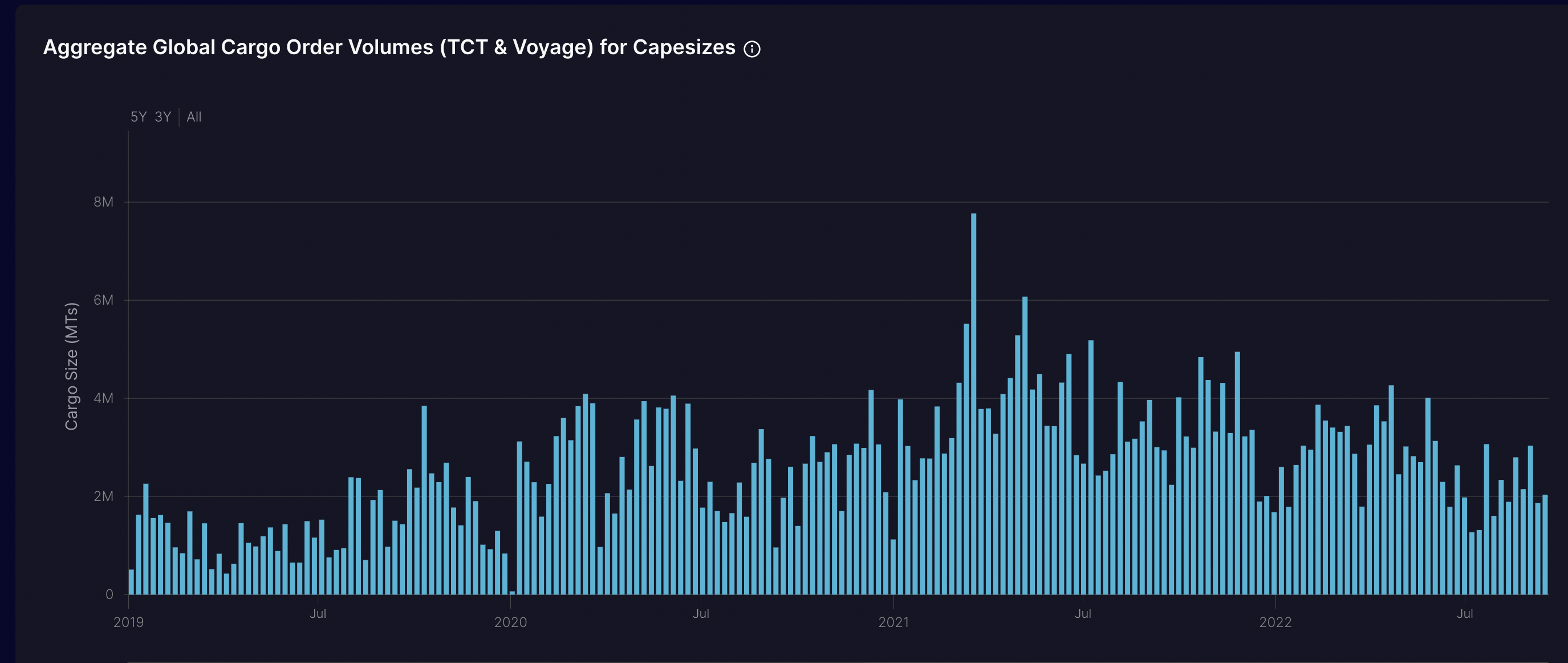Click the chart title about Capesizes

389,47
